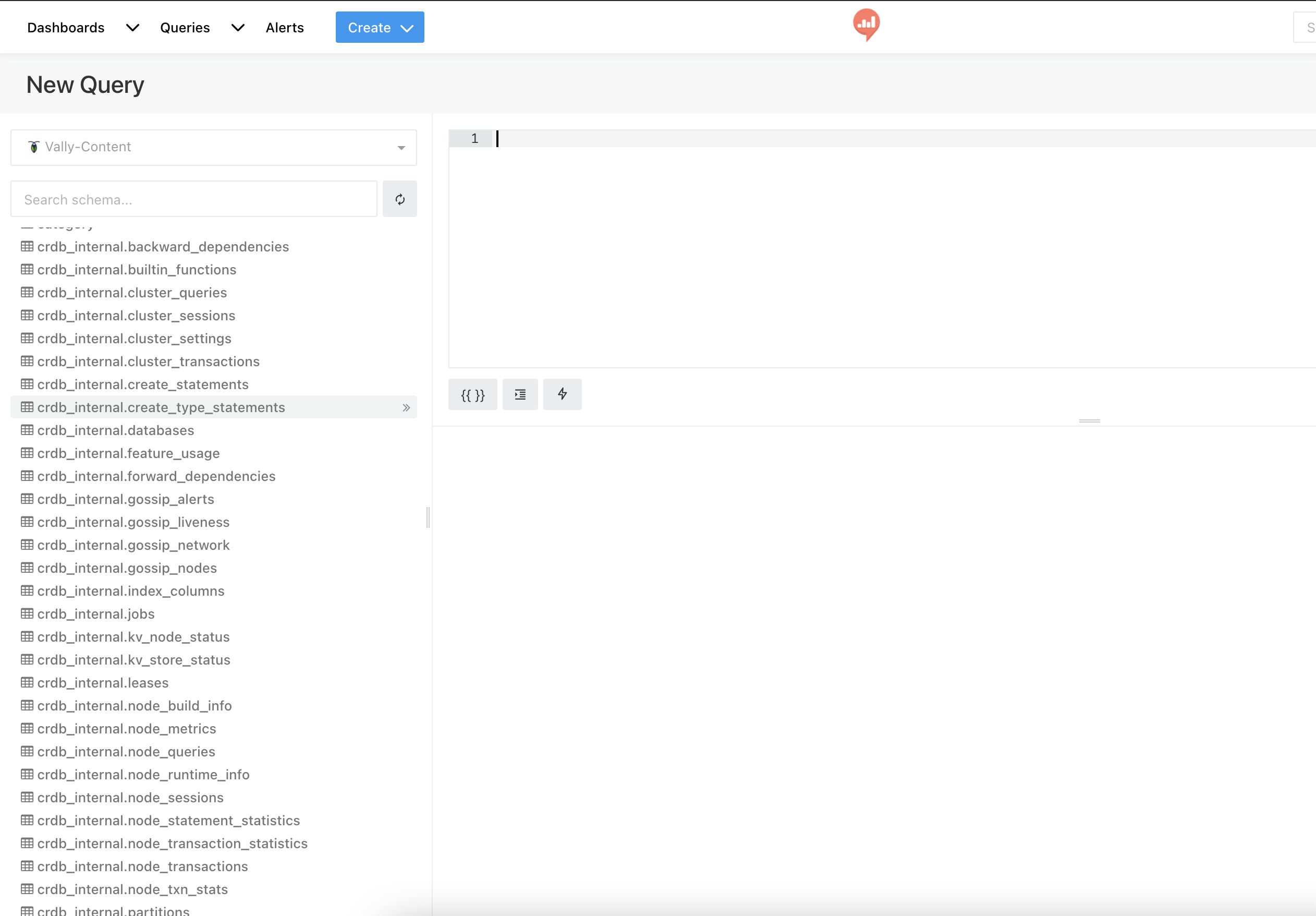The image size is (1316, 916).
Task: Click the table icon beside crdb_internal.jobs
Action: pos(27,613)
